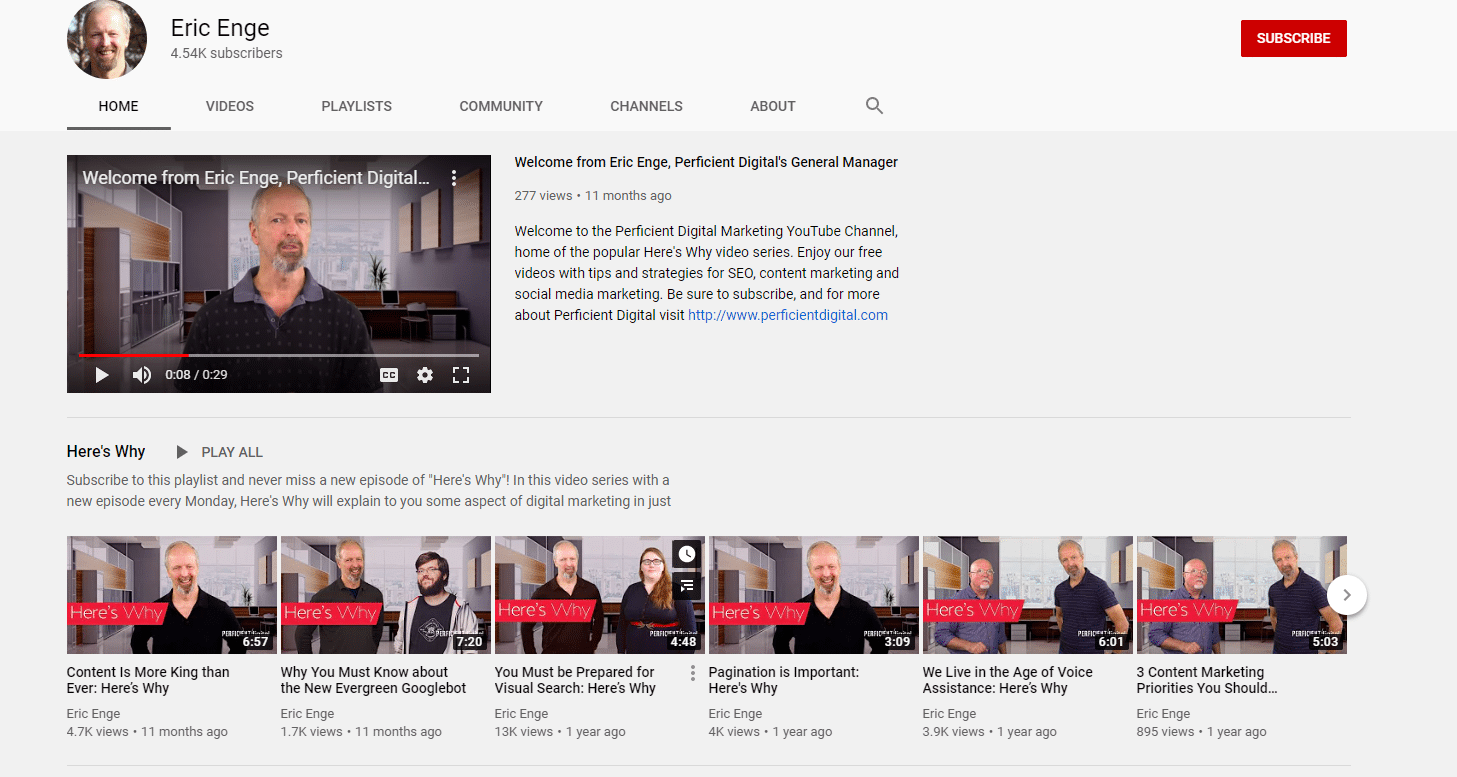Click title 'Pagination is Important: Here's Why'
1457x777 pixels.
[784, 680]
